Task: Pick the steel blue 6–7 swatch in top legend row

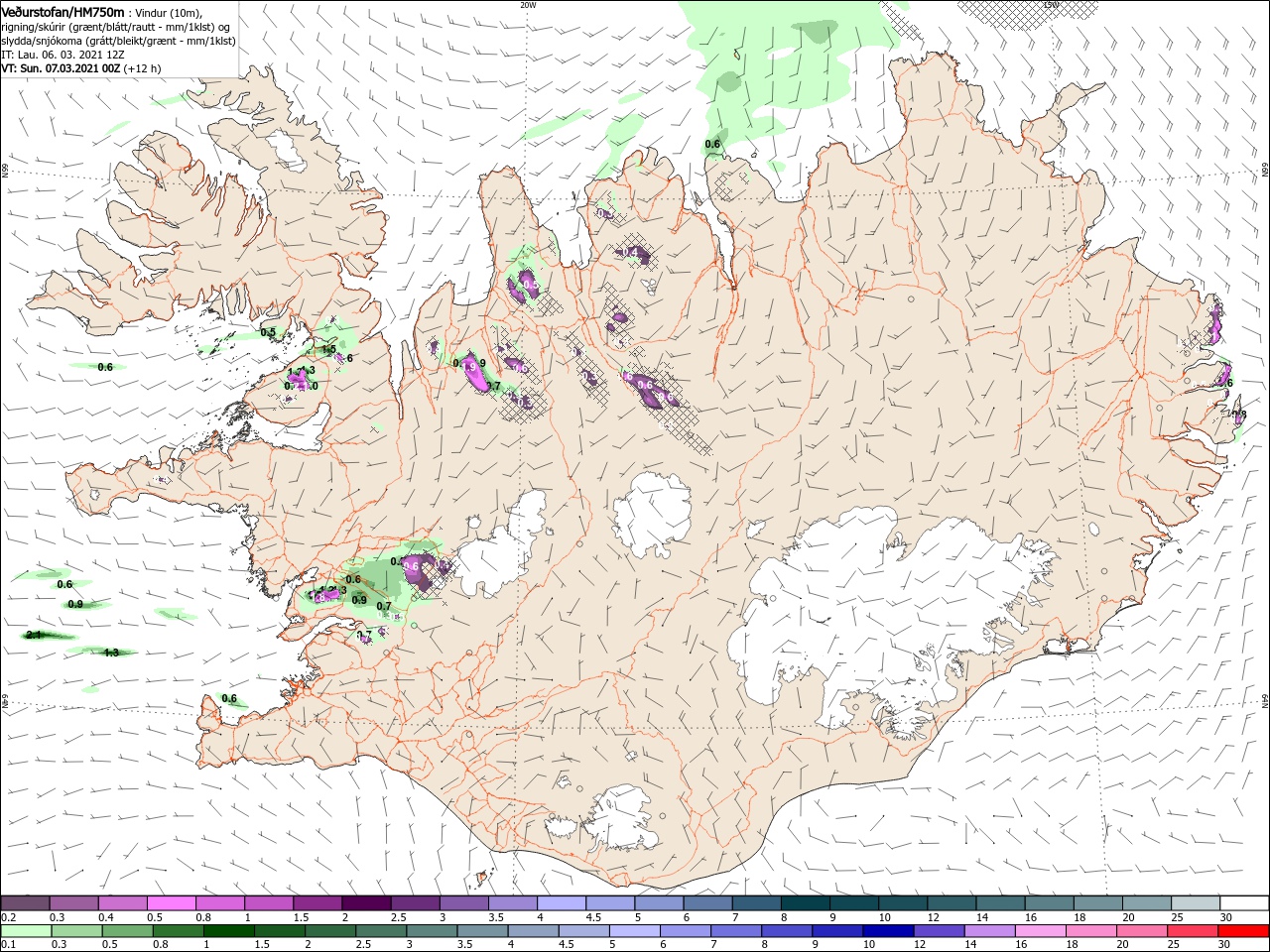Action: point(707,903)
